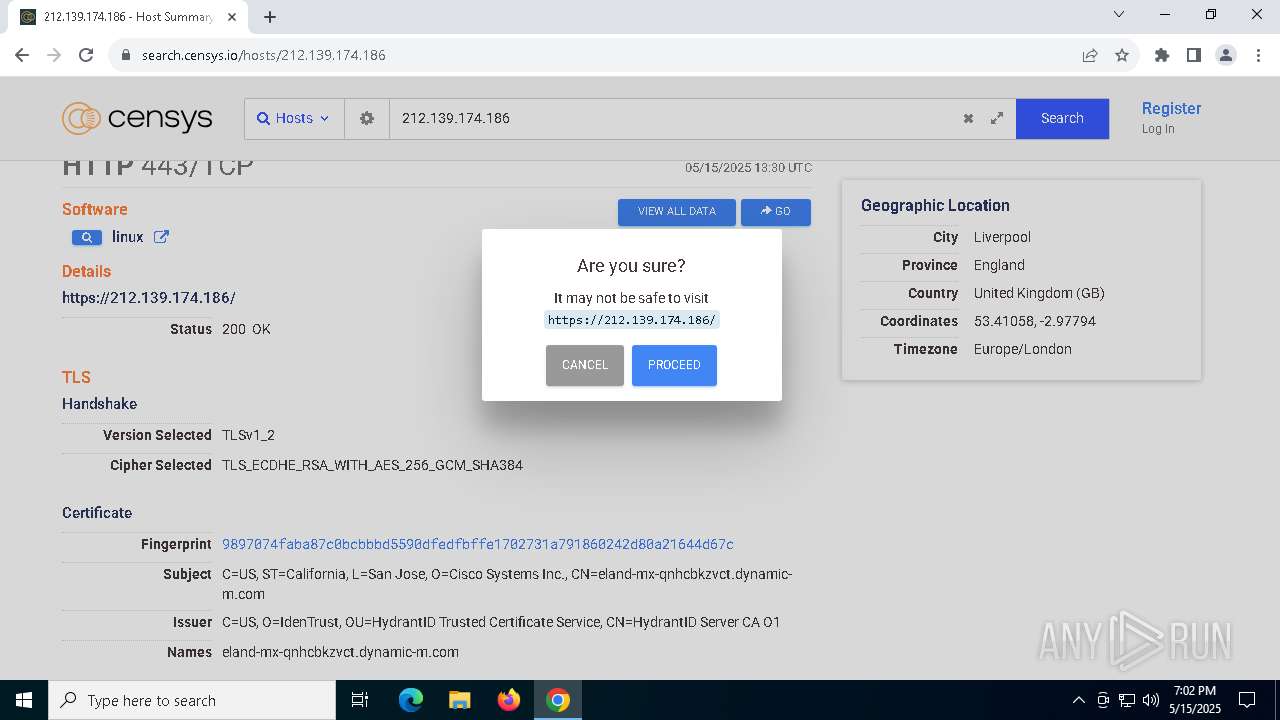
Task: Click the dialog URL https://212.139.174.186/
Action: pos(632,320)
